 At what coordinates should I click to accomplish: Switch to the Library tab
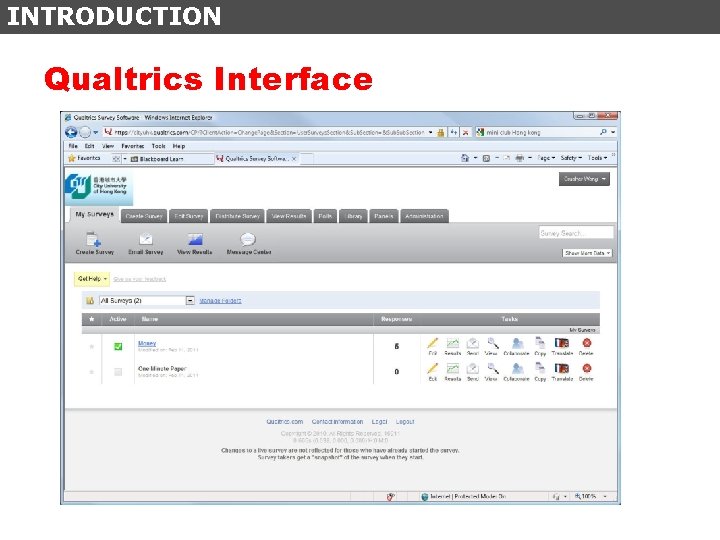(x=353, y=216)
